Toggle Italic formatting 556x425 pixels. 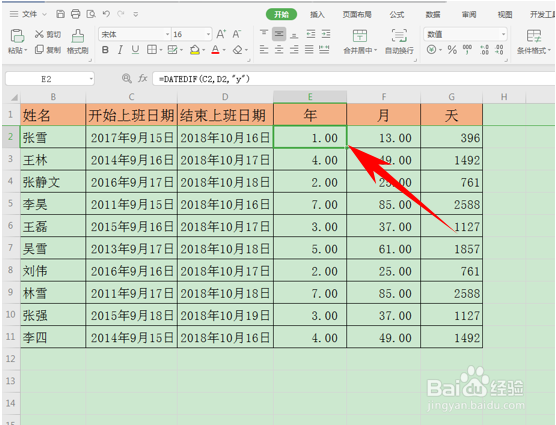click(x=120, y=50)
